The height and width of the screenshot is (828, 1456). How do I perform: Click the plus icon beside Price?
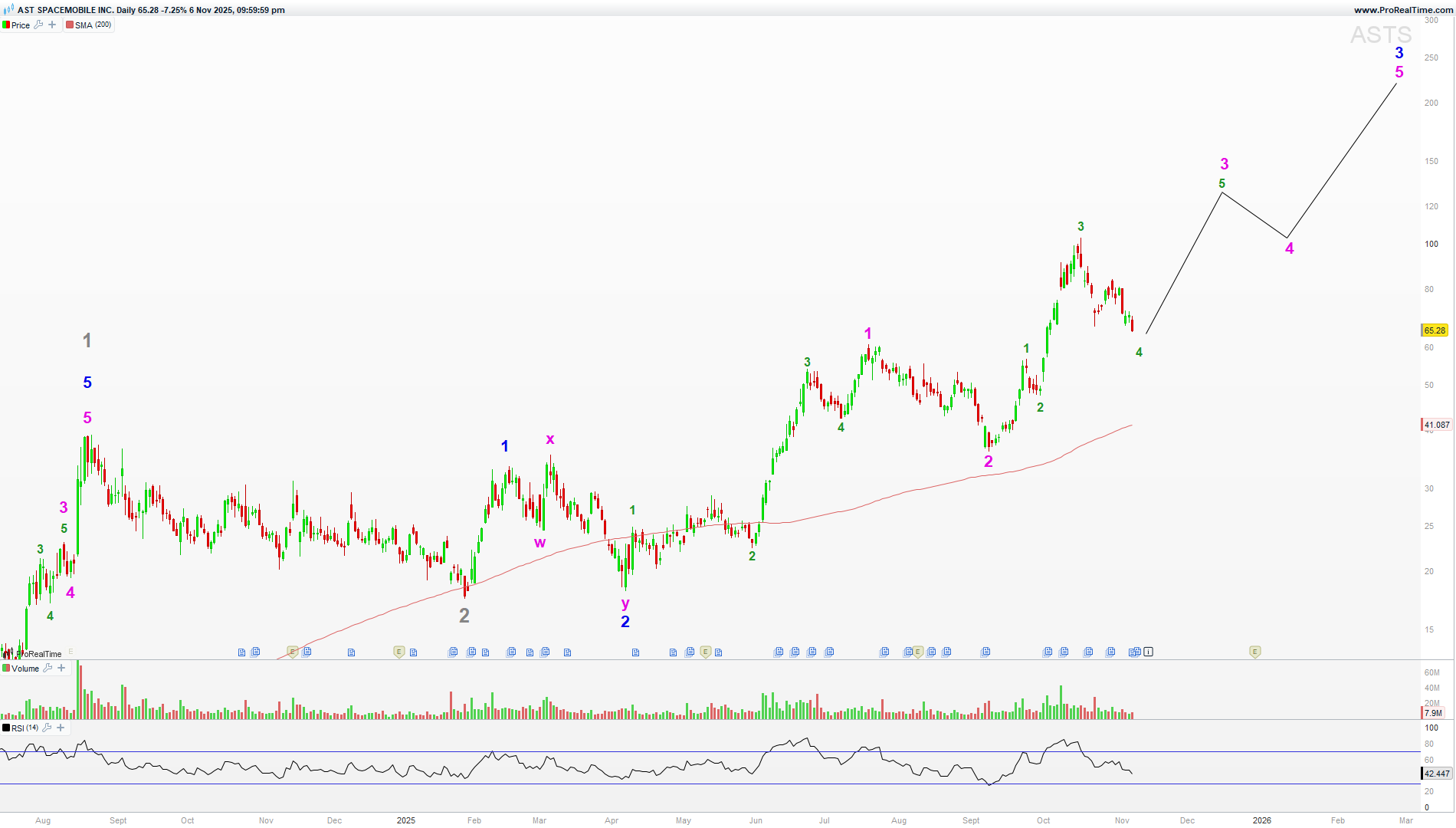52,25
